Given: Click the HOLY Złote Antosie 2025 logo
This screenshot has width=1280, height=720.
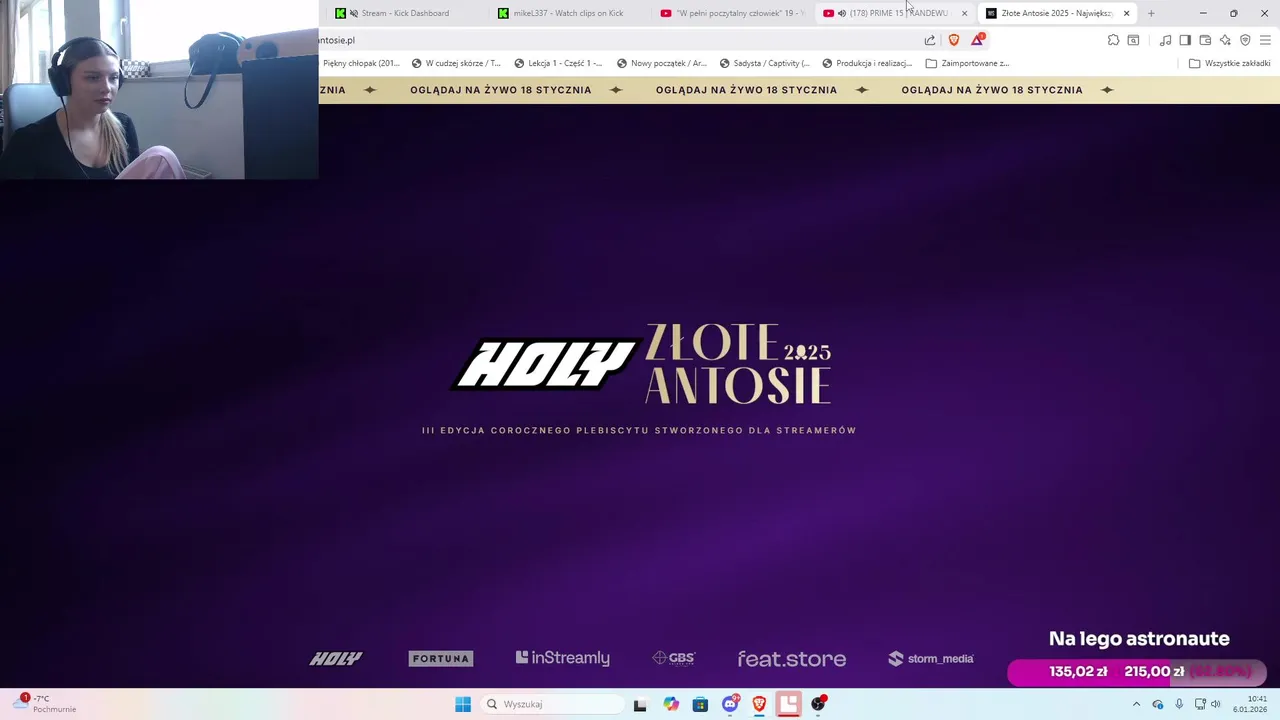Looking at the screenshot, I should pyautogui.click(x=640, y=365).
